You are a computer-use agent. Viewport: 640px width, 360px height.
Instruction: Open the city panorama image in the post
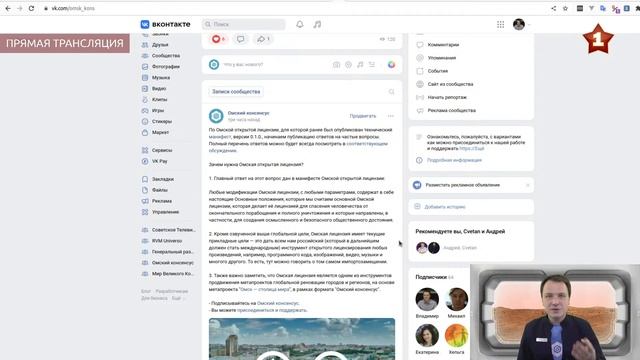[302, 339]
